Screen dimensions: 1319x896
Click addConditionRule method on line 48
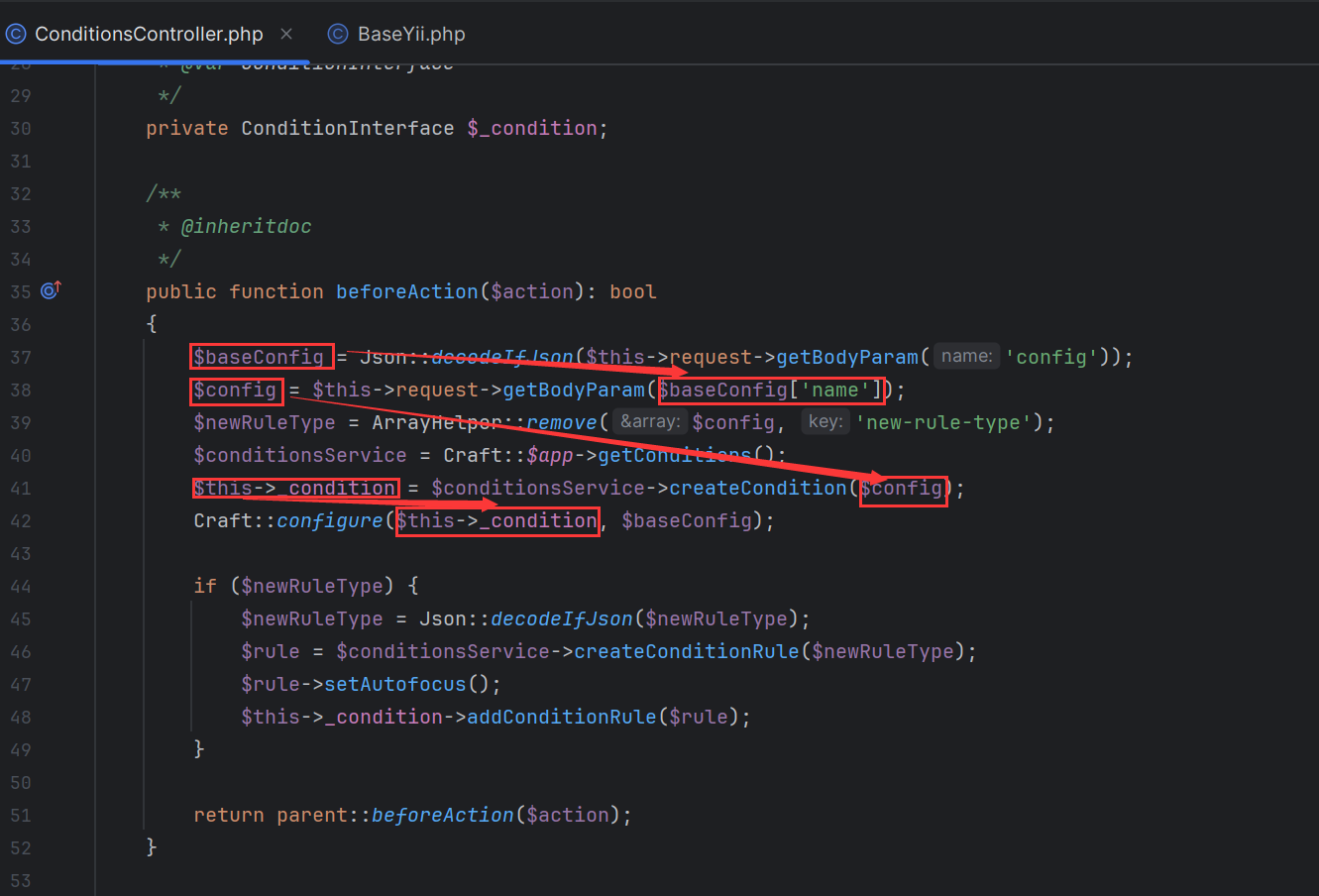point(562,717)
